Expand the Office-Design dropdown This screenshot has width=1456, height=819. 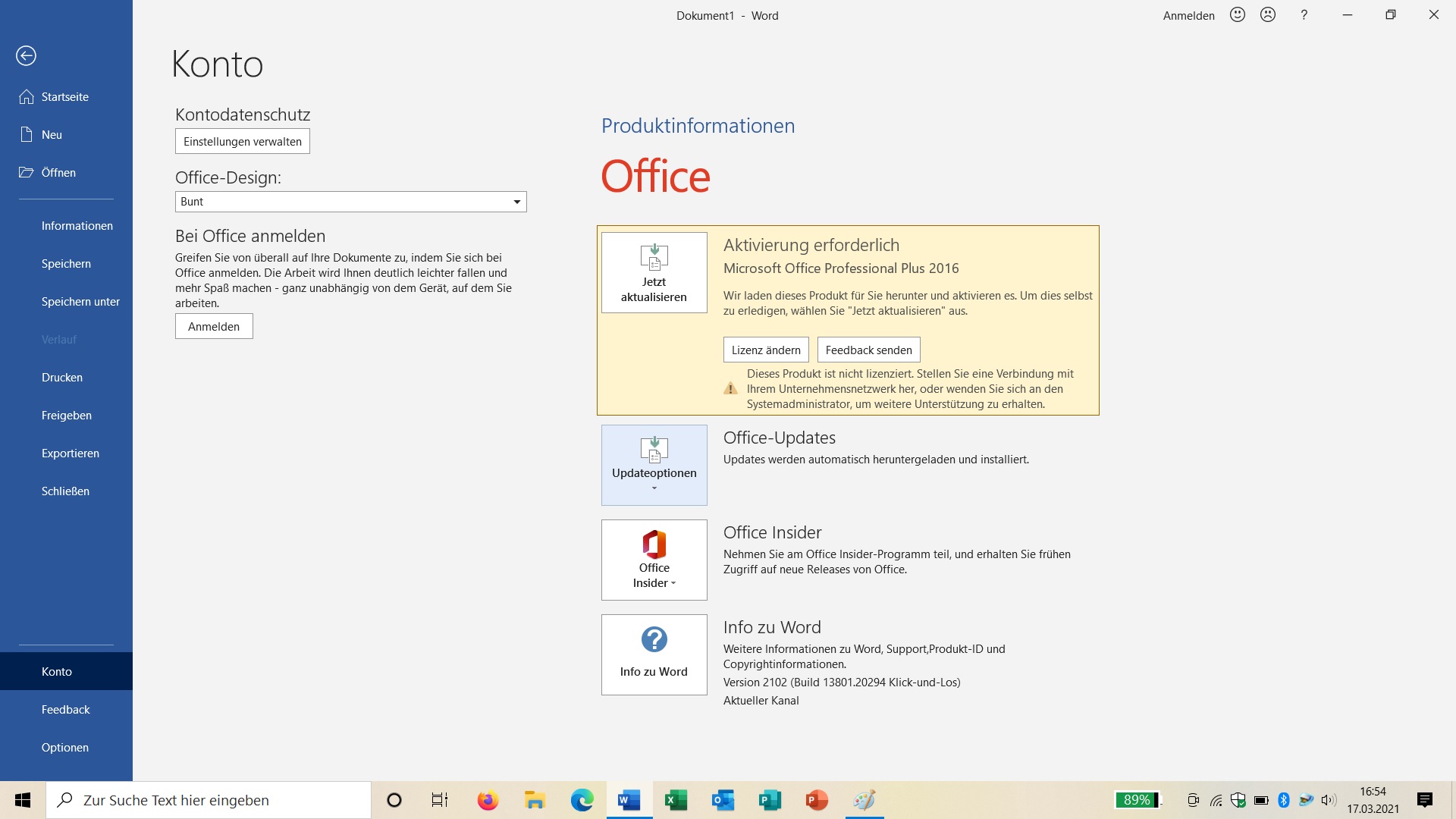tap(516, 202)
